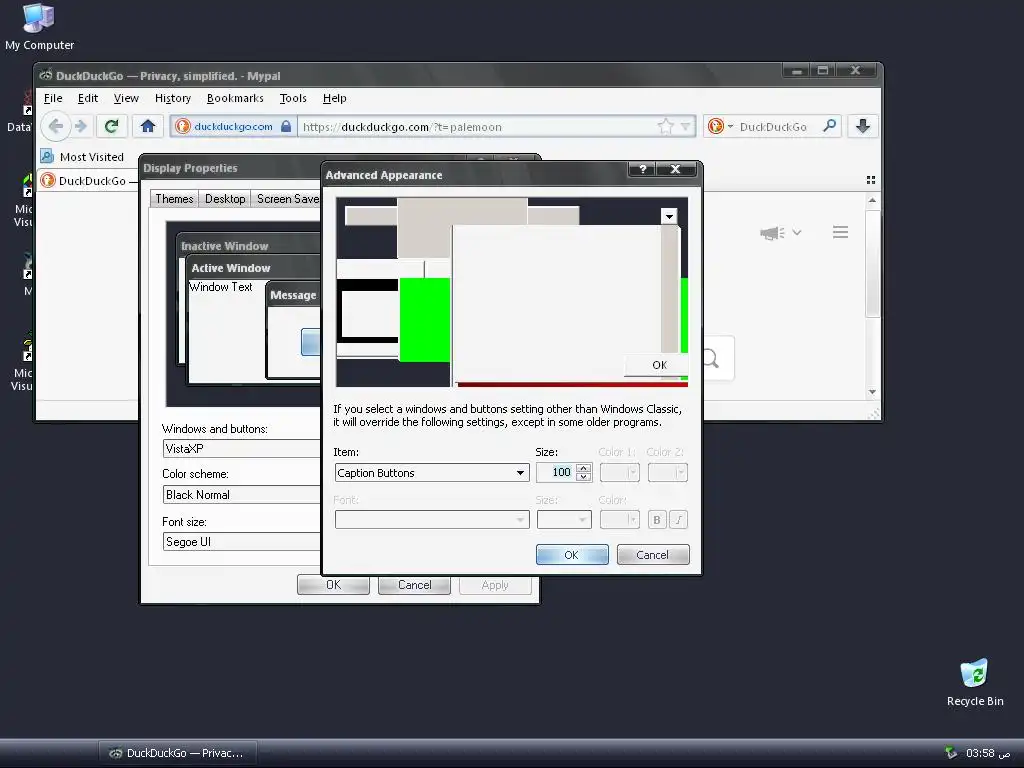The width and height of the screenshot is (1024, 768).
Task: Click the megaphone icon on DuckDuckGo page
Action: [x=772, y=232]
